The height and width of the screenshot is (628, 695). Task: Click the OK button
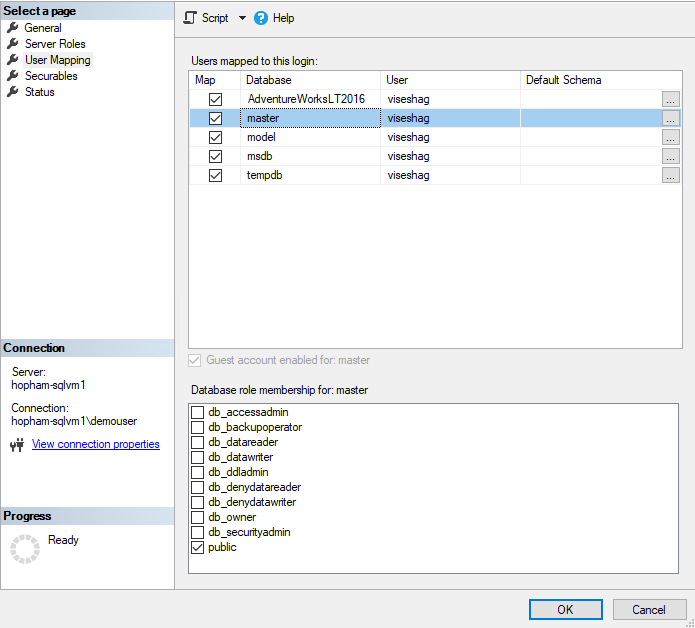coord(566,609)
